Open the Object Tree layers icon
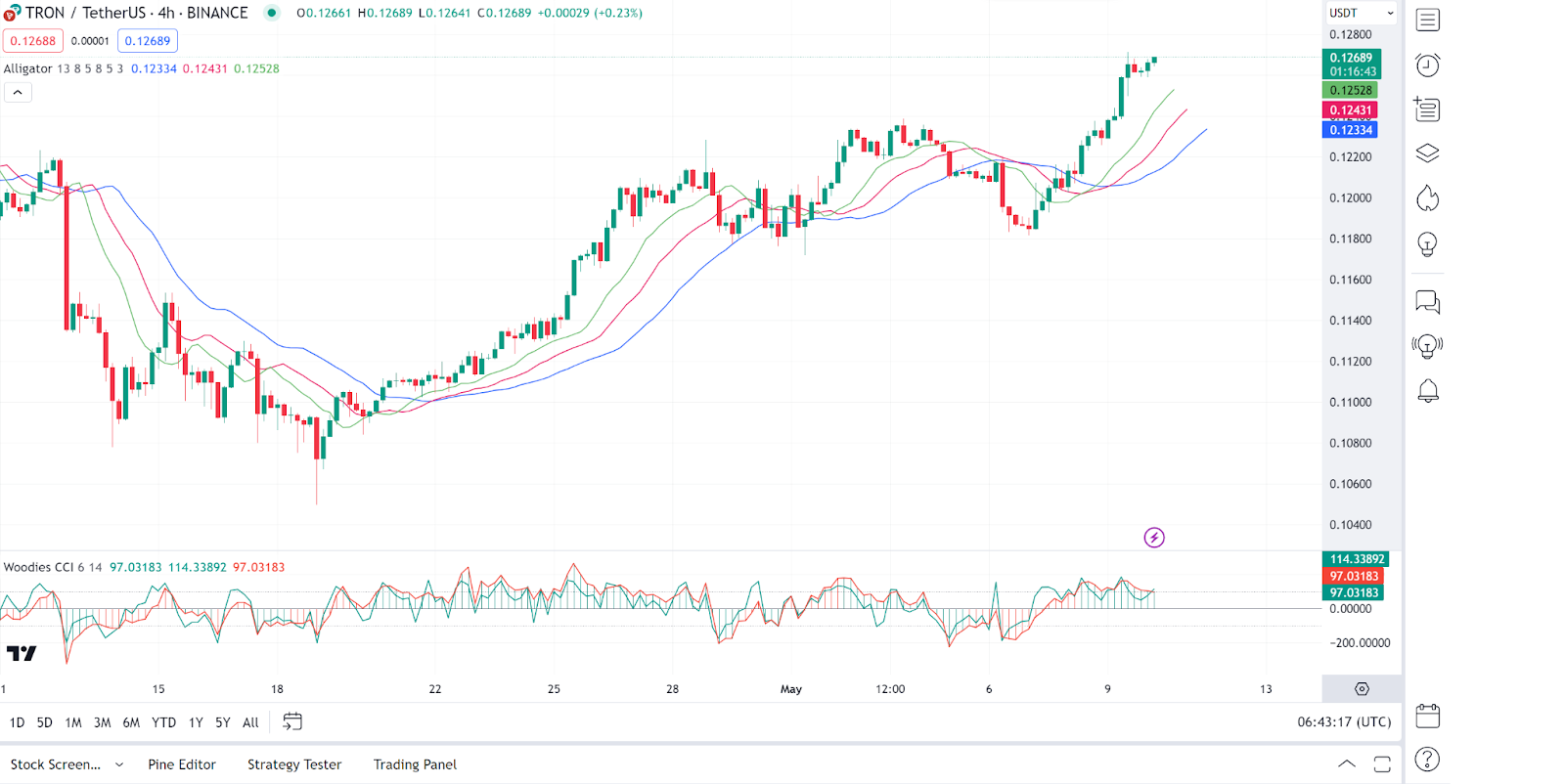 [1427, 153]
